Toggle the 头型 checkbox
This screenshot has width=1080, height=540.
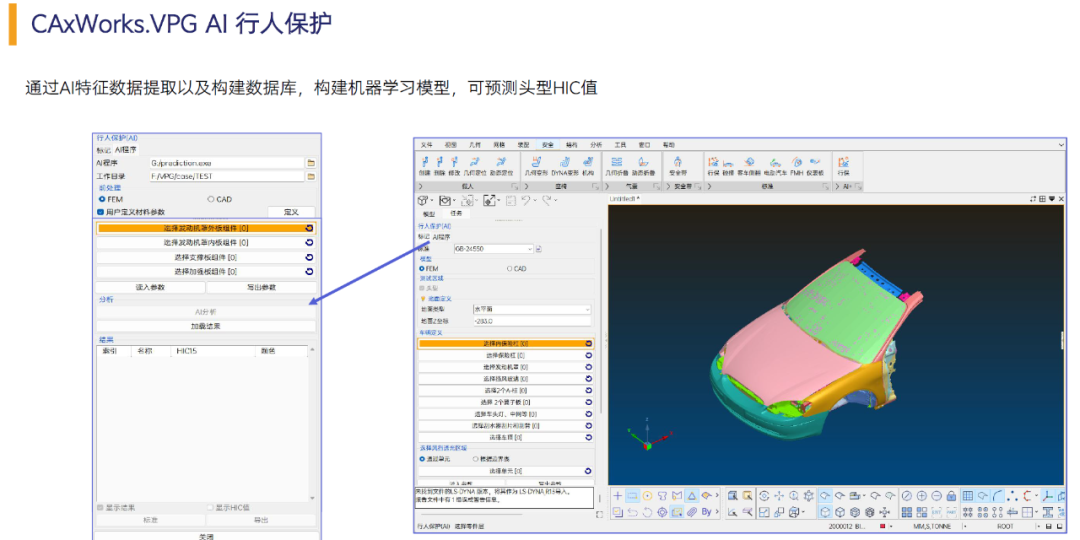422,288
